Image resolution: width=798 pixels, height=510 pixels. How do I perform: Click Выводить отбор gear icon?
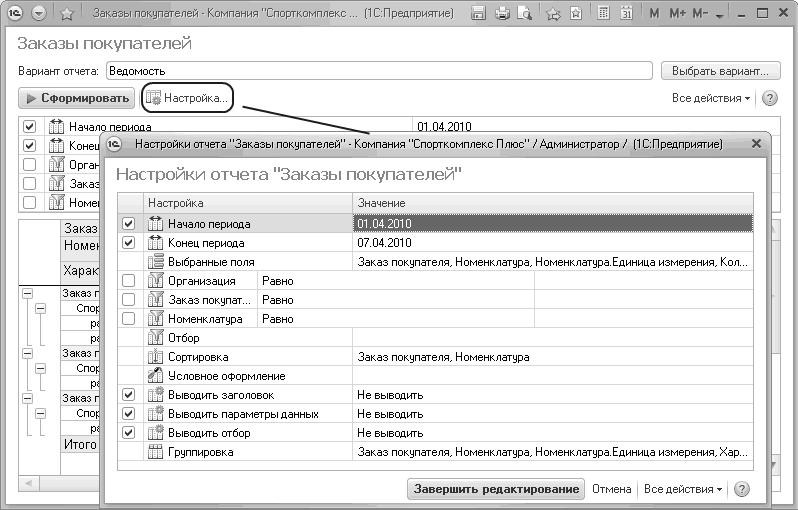(x=155, y=433)
